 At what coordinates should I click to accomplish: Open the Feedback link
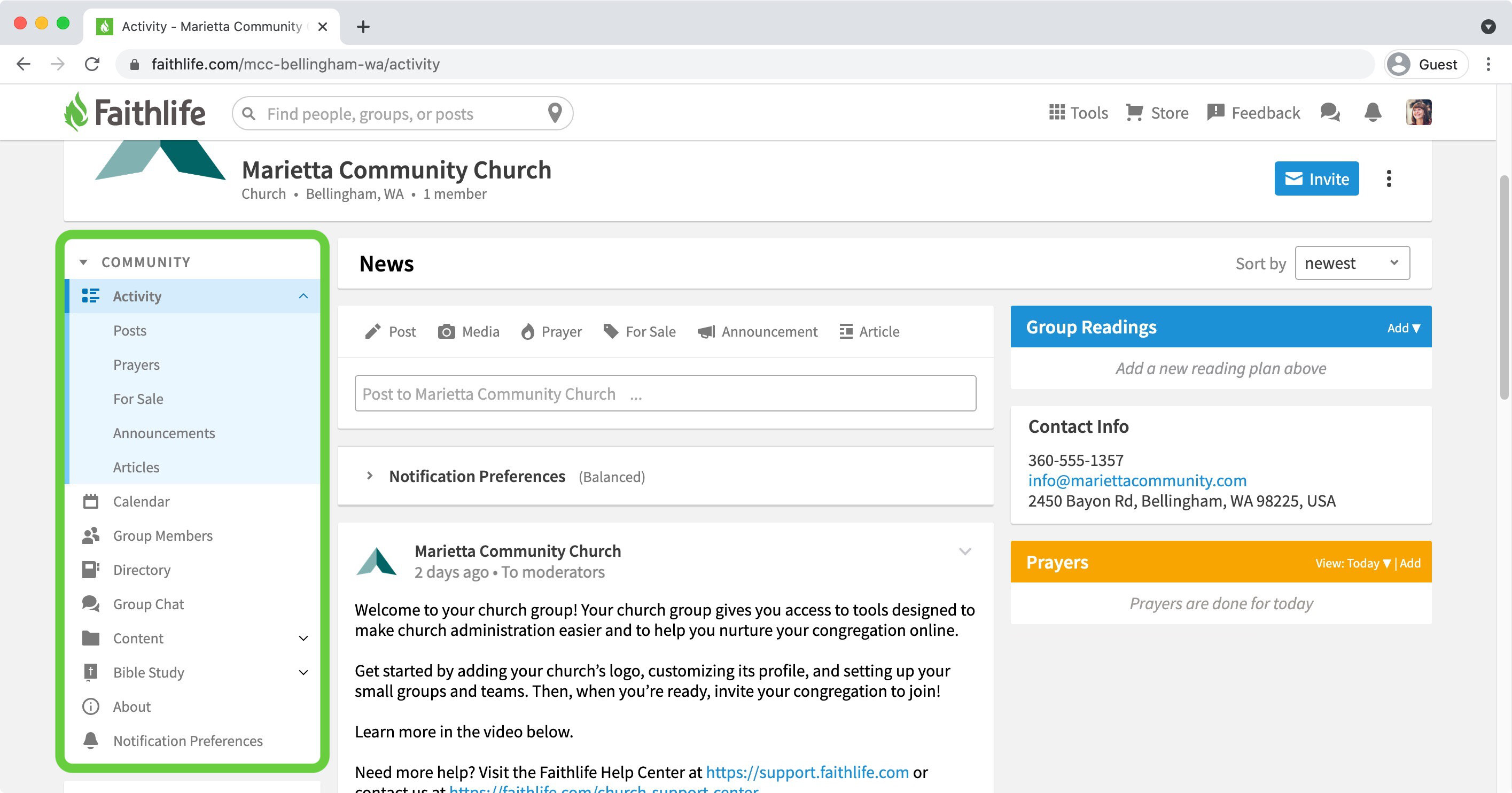(x=1253, y=113)
